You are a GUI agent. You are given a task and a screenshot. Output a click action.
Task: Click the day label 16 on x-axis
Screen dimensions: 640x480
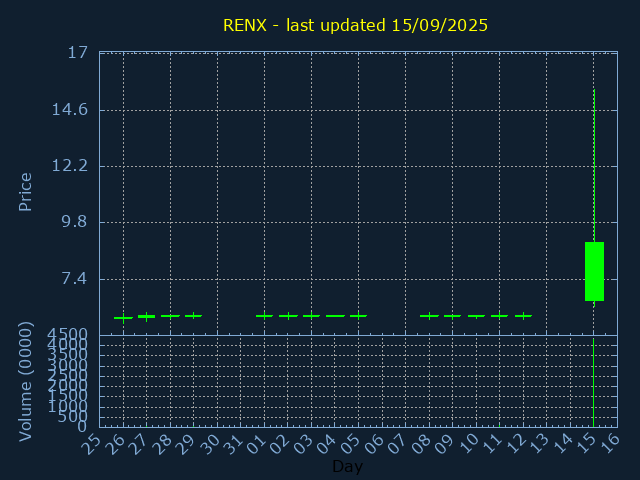[609, 444]
